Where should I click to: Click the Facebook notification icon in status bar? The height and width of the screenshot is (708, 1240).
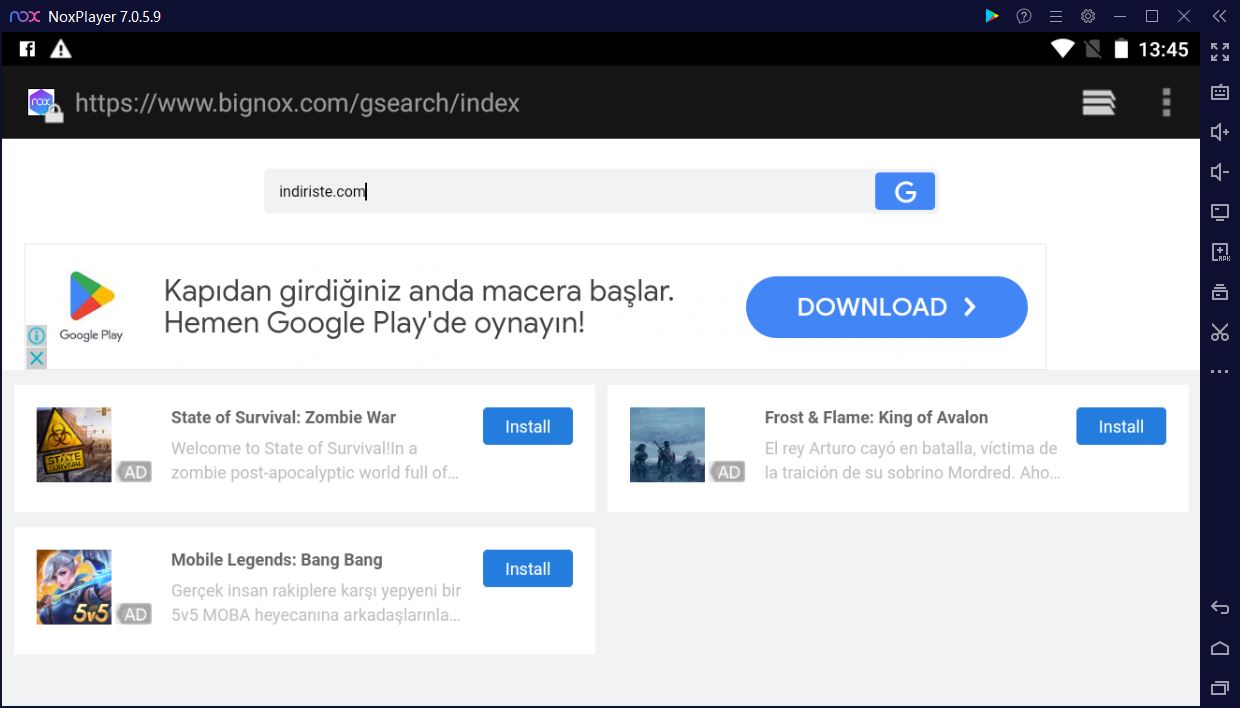(x=28, y=49)
